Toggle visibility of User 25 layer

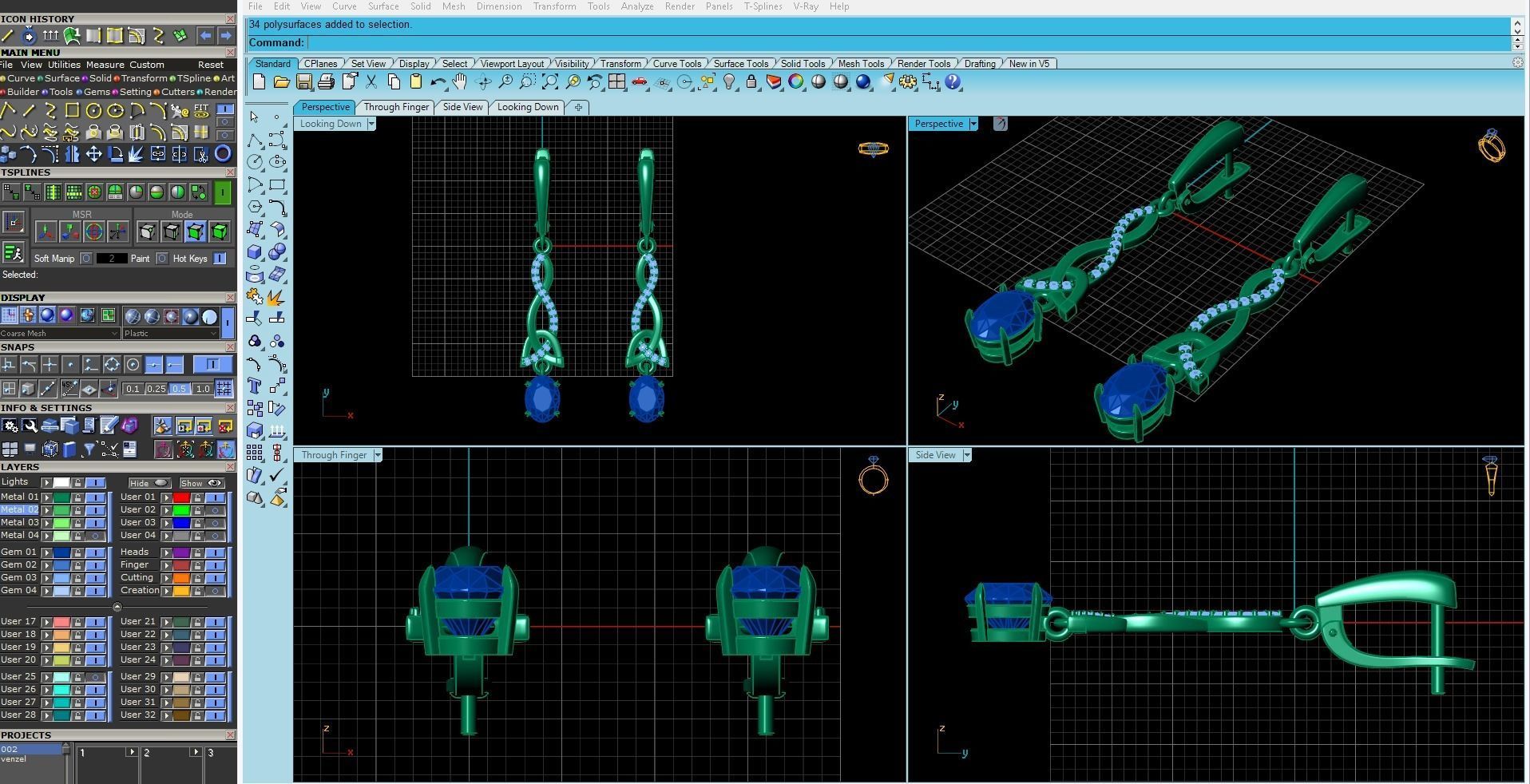95,677
